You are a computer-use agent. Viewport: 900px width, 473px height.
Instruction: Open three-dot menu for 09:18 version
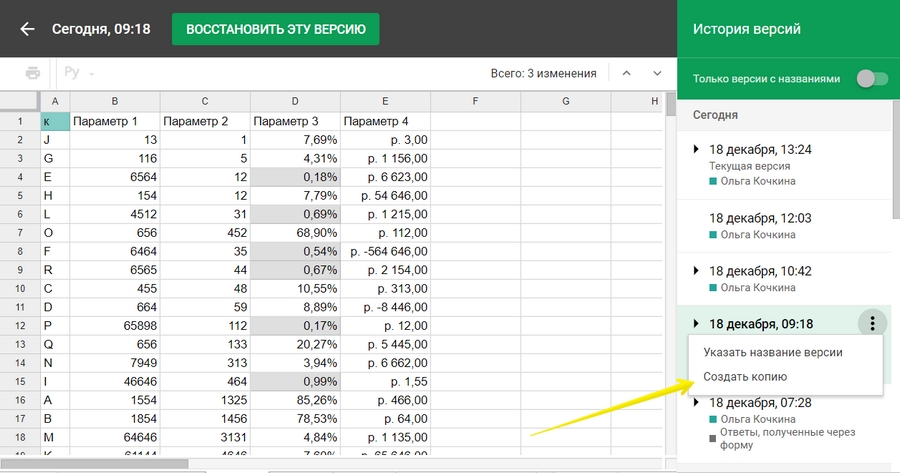[872, 323]
